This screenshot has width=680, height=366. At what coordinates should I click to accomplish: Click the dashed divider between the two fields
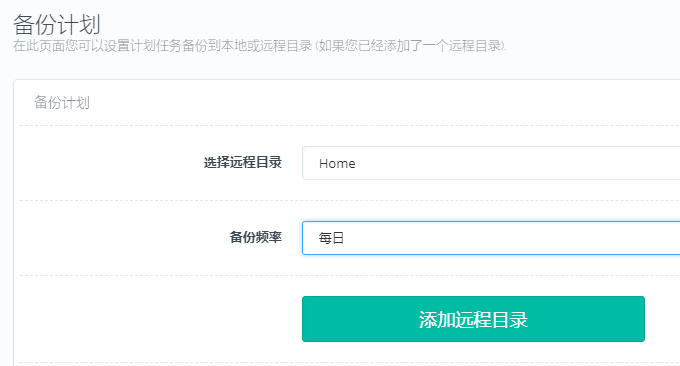349,200
